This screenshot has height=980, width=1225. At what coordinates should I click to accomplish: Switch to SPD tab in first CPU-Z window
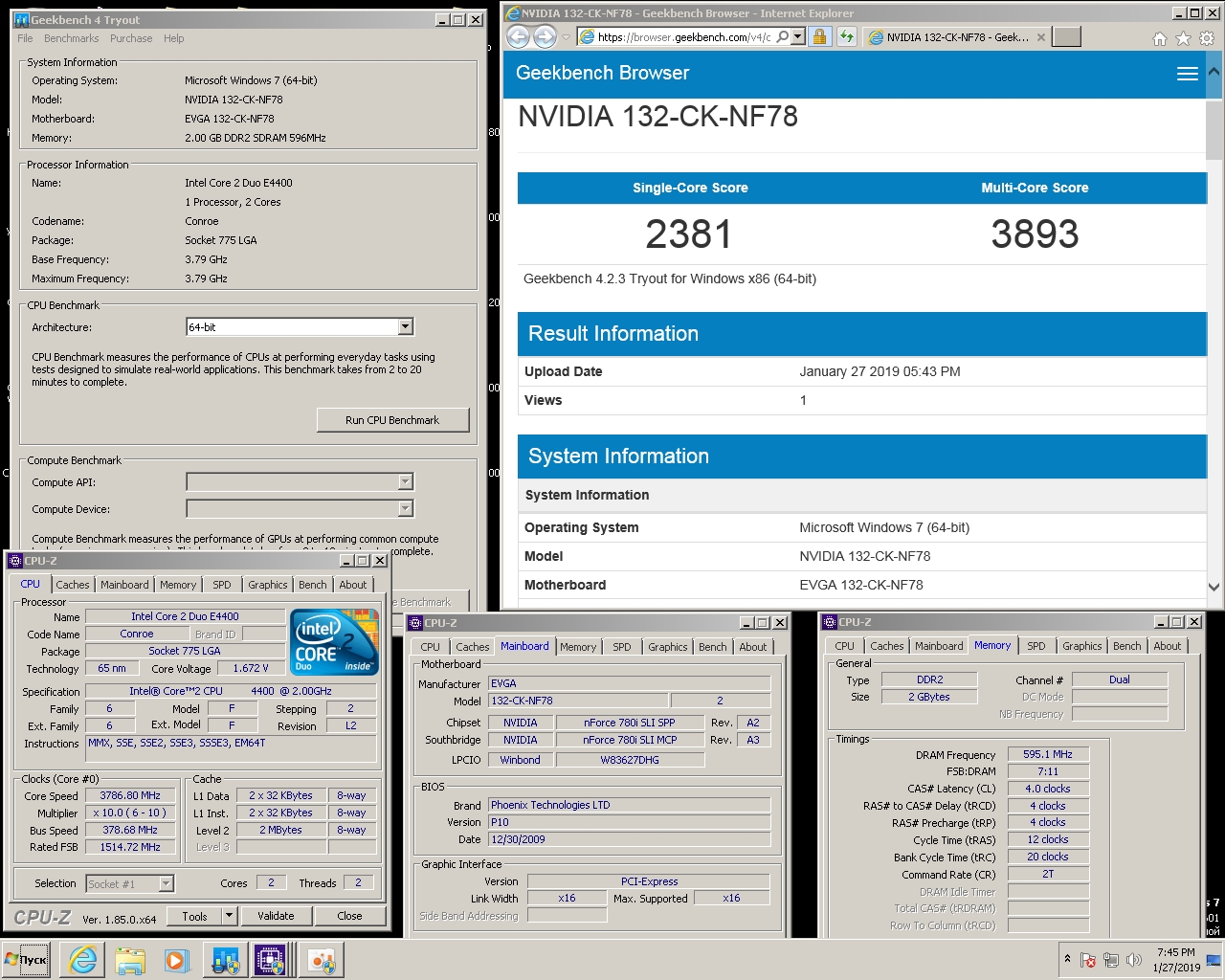point(222,585)
